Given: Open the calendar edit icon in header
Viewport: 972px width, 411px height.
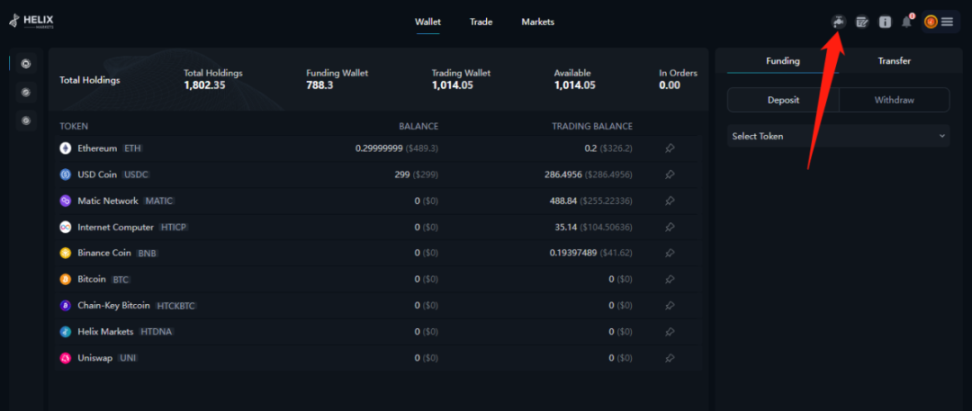Looking at the screenshot, I should (x=862, y=22).
